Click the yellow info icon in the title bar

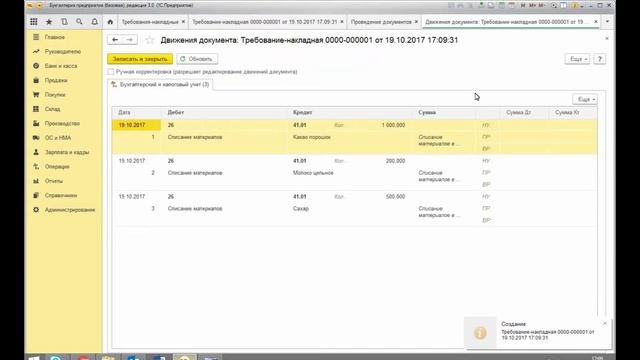pyautogui.click(x=575, y=6)
